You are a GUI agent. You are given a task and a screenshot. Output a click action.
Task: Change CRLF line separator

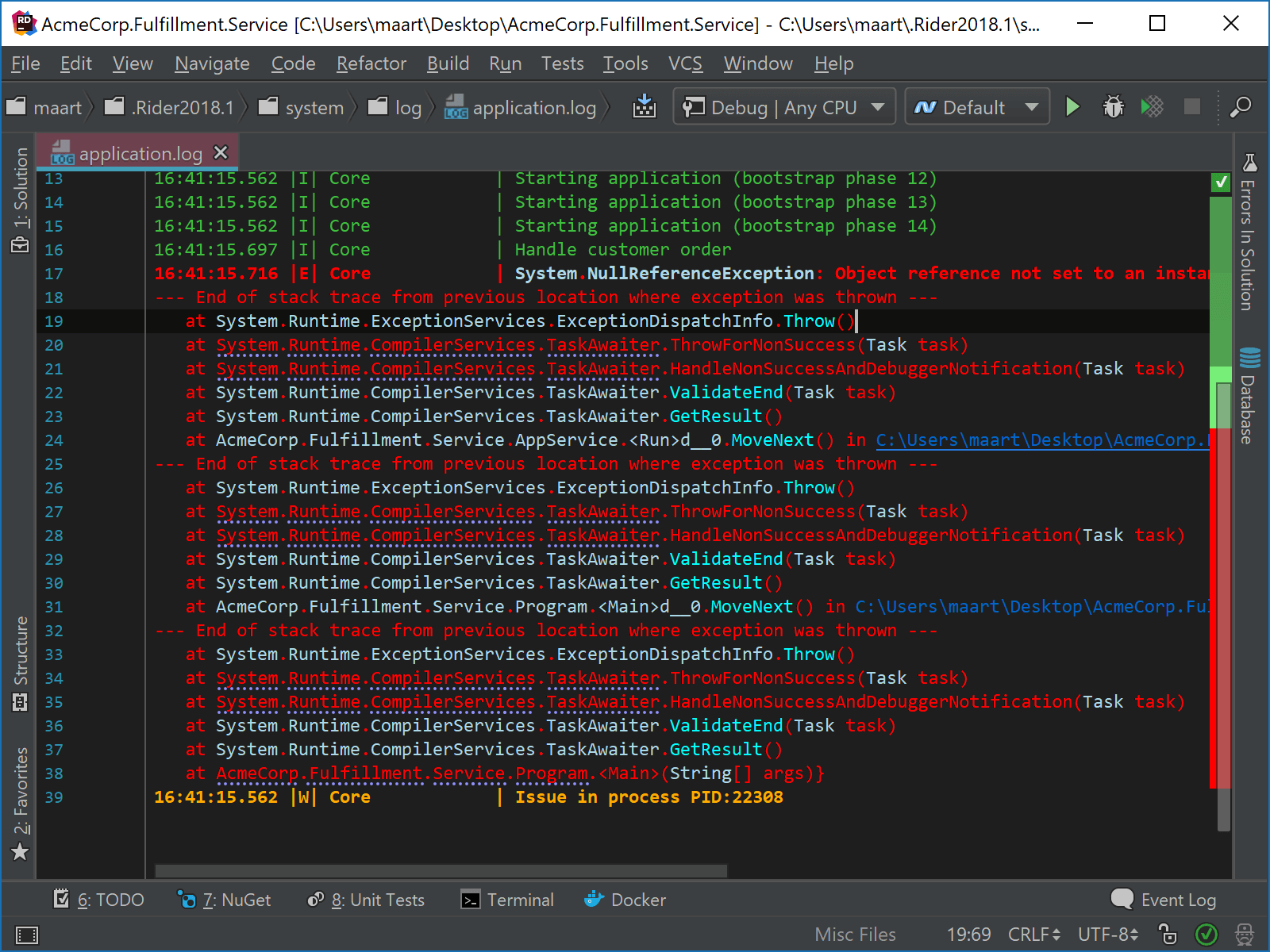1034,935
